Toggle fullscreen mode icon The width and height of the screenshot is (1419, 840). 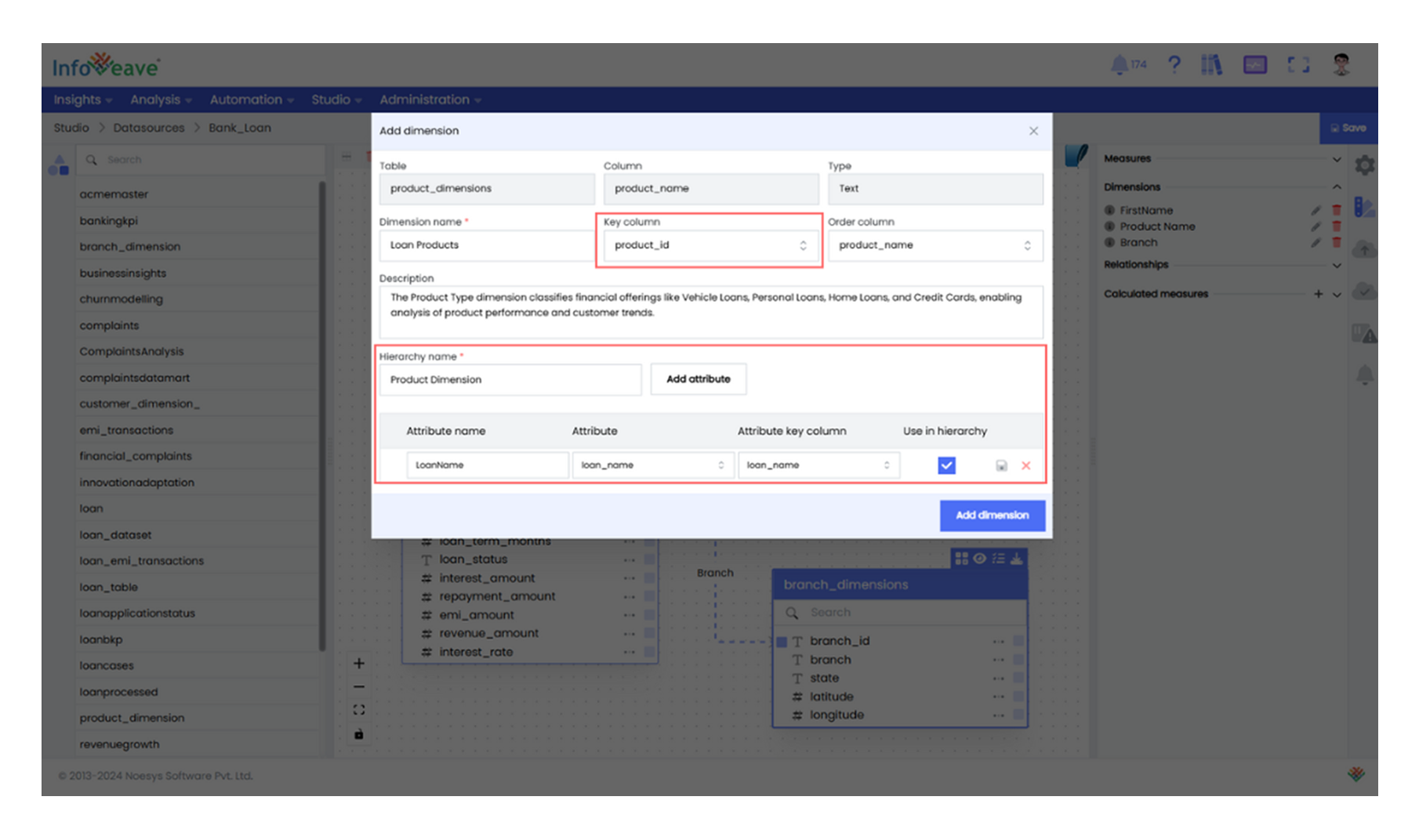[x=1298, y=65]
